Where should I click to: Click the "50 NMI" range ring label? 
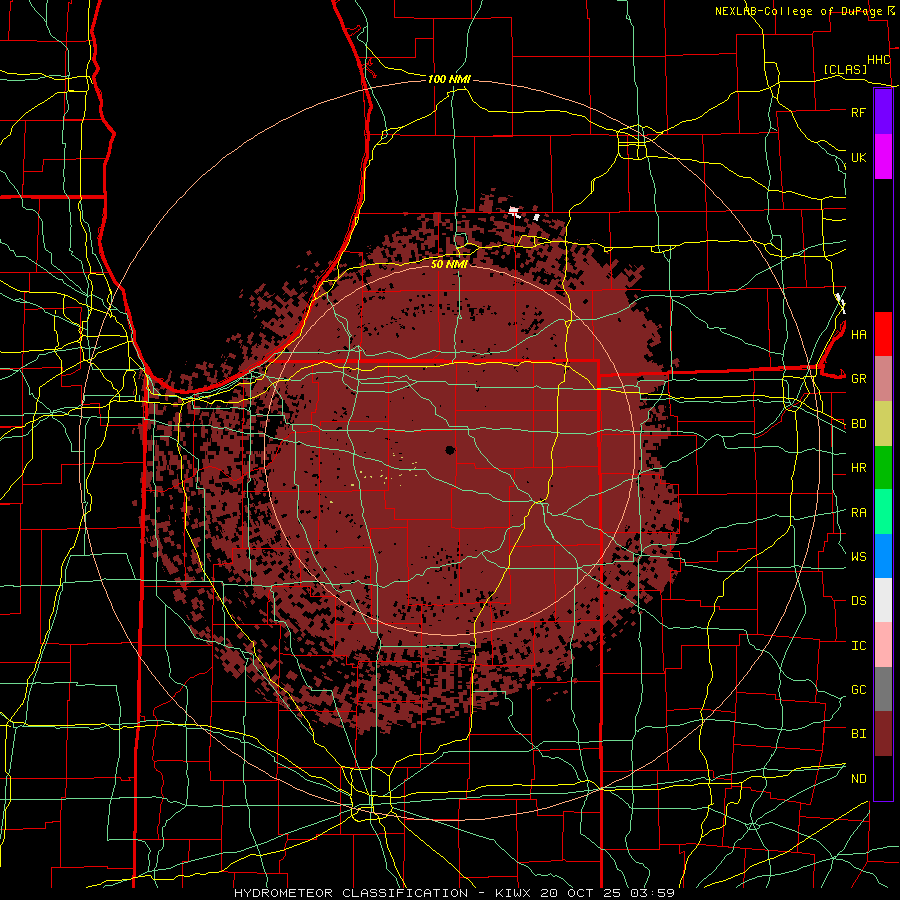[449, 264]
